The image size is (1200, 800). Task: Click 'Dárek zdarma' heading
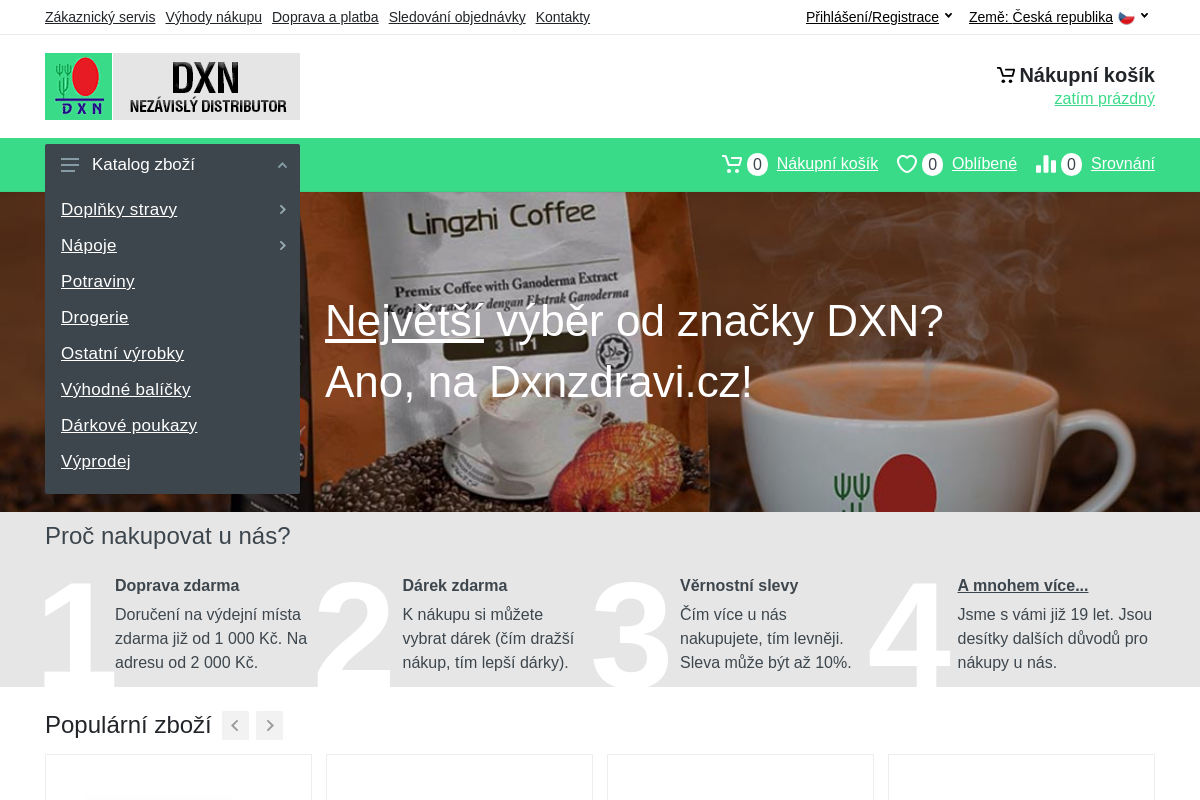(x=455, y=586)
